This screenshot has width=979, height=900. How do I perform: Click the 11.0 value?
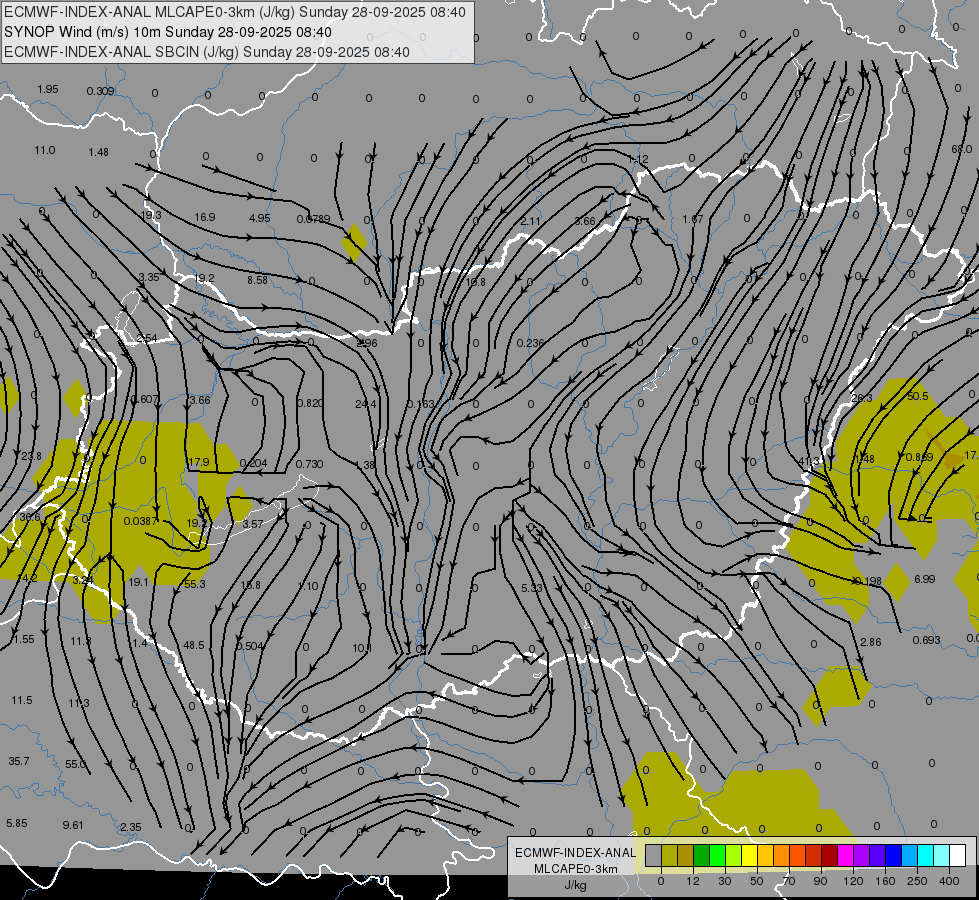click(x=45, y=150)
